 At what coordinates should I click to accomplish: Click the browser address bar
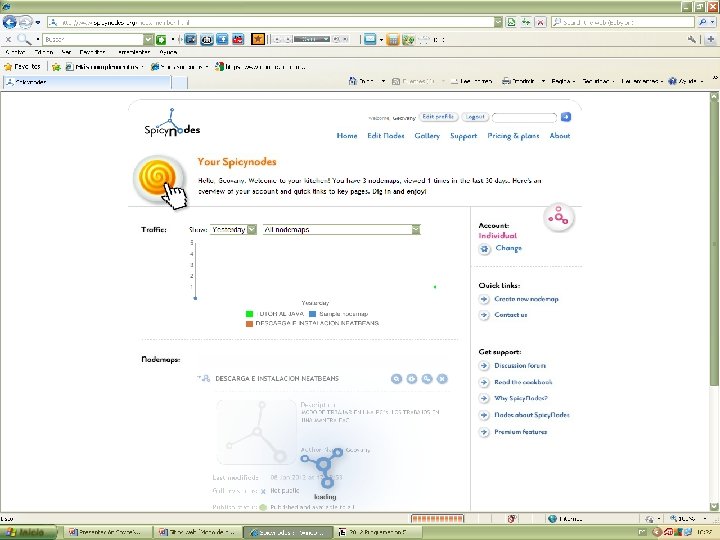[271, 22]
